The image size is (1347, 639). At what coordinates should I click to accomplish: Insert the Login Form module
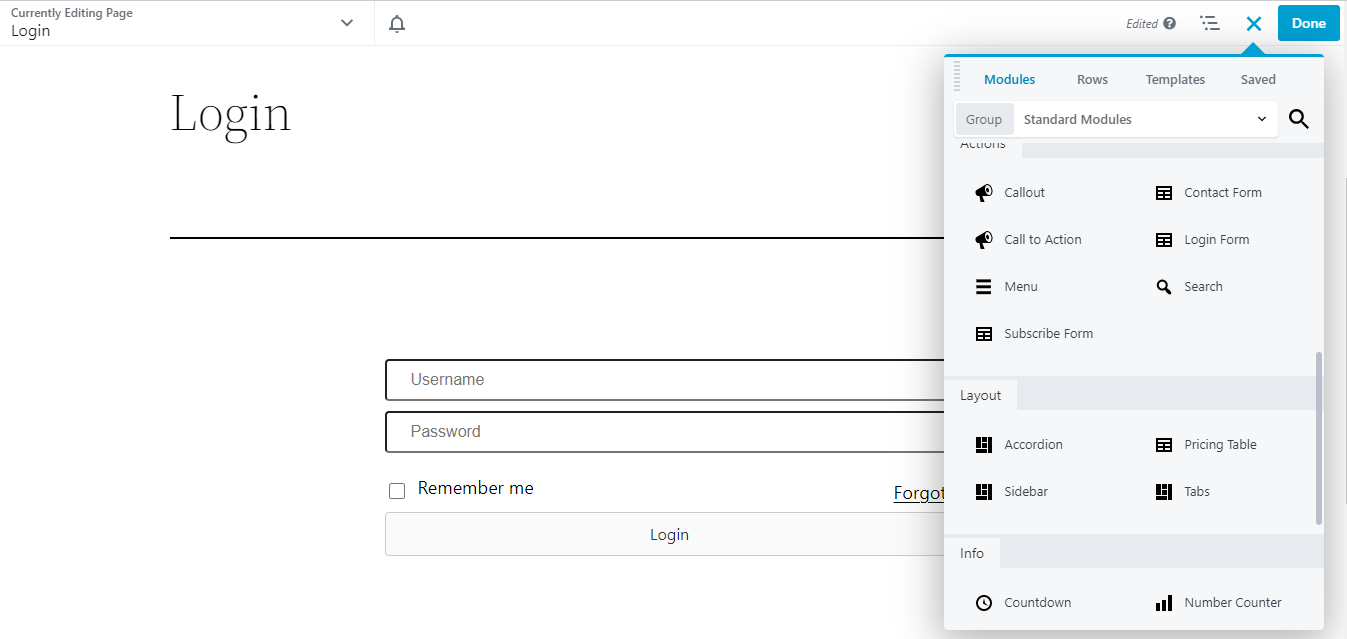1216,239
